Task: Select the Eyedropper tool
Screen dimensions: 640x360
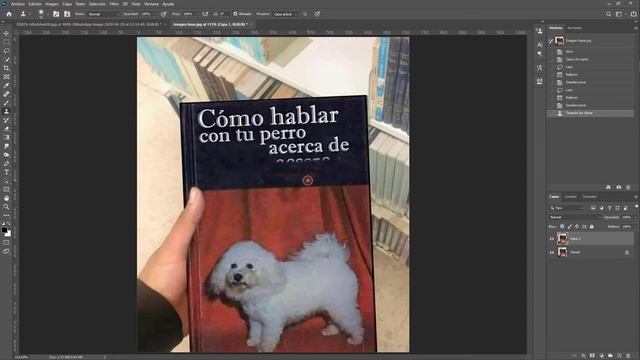Action: 6,85
